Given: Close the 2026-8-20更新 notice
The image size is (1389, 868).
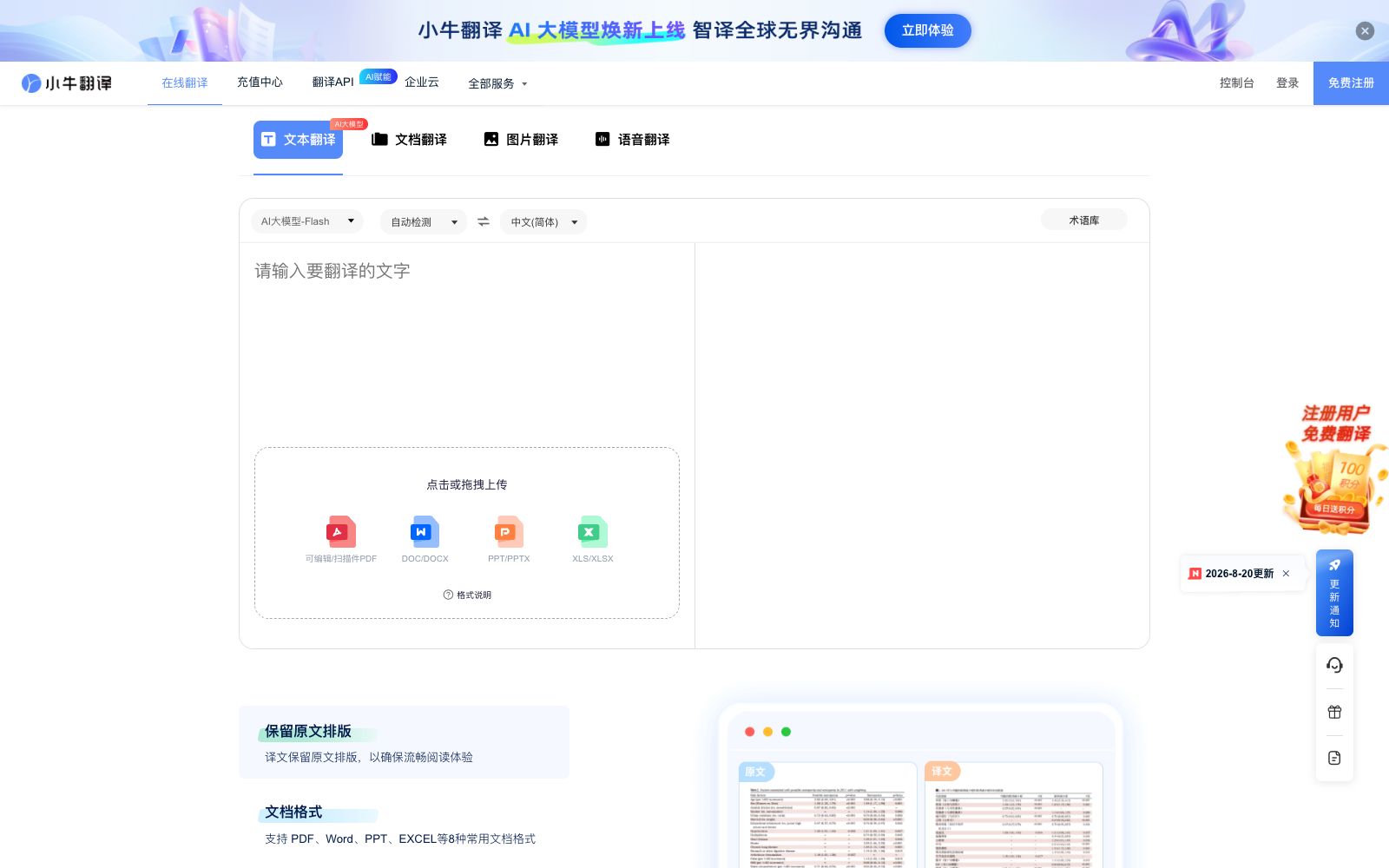Looking at the screenshot, I should [x=1286, y=574].
